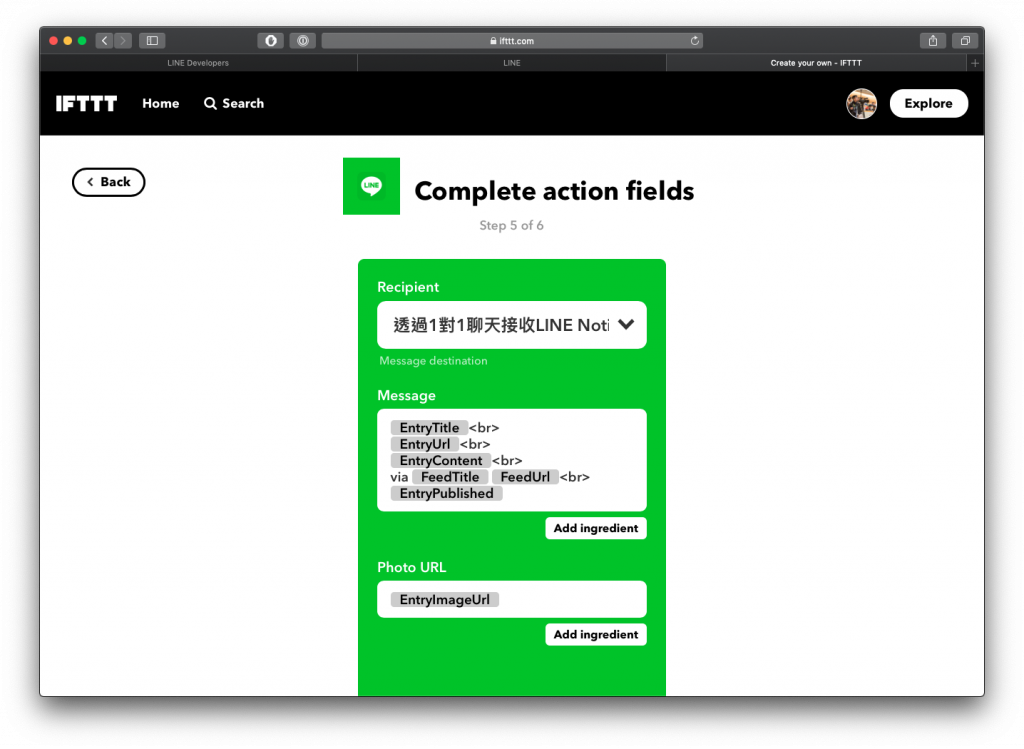Screen dimensions: 1024x749
Task: Click the 'Complete action fields' heading
Action: pyautogui.click(x=554, y=191)
